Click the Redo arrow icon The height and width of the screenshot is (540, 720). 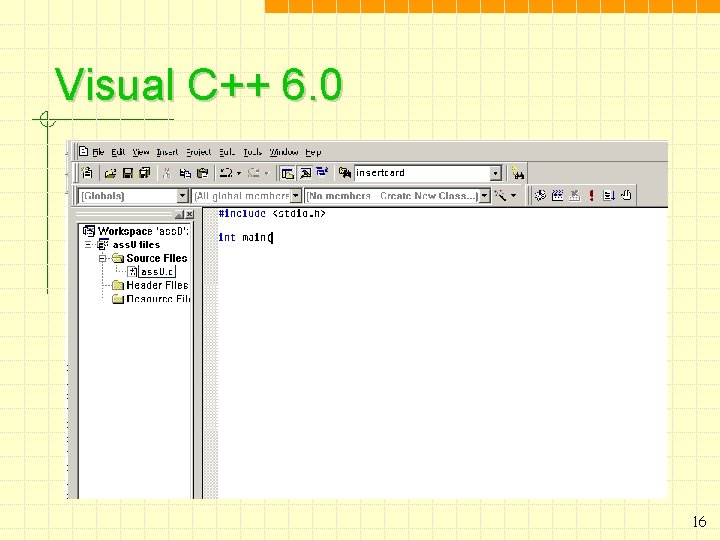tap(253, 173)
